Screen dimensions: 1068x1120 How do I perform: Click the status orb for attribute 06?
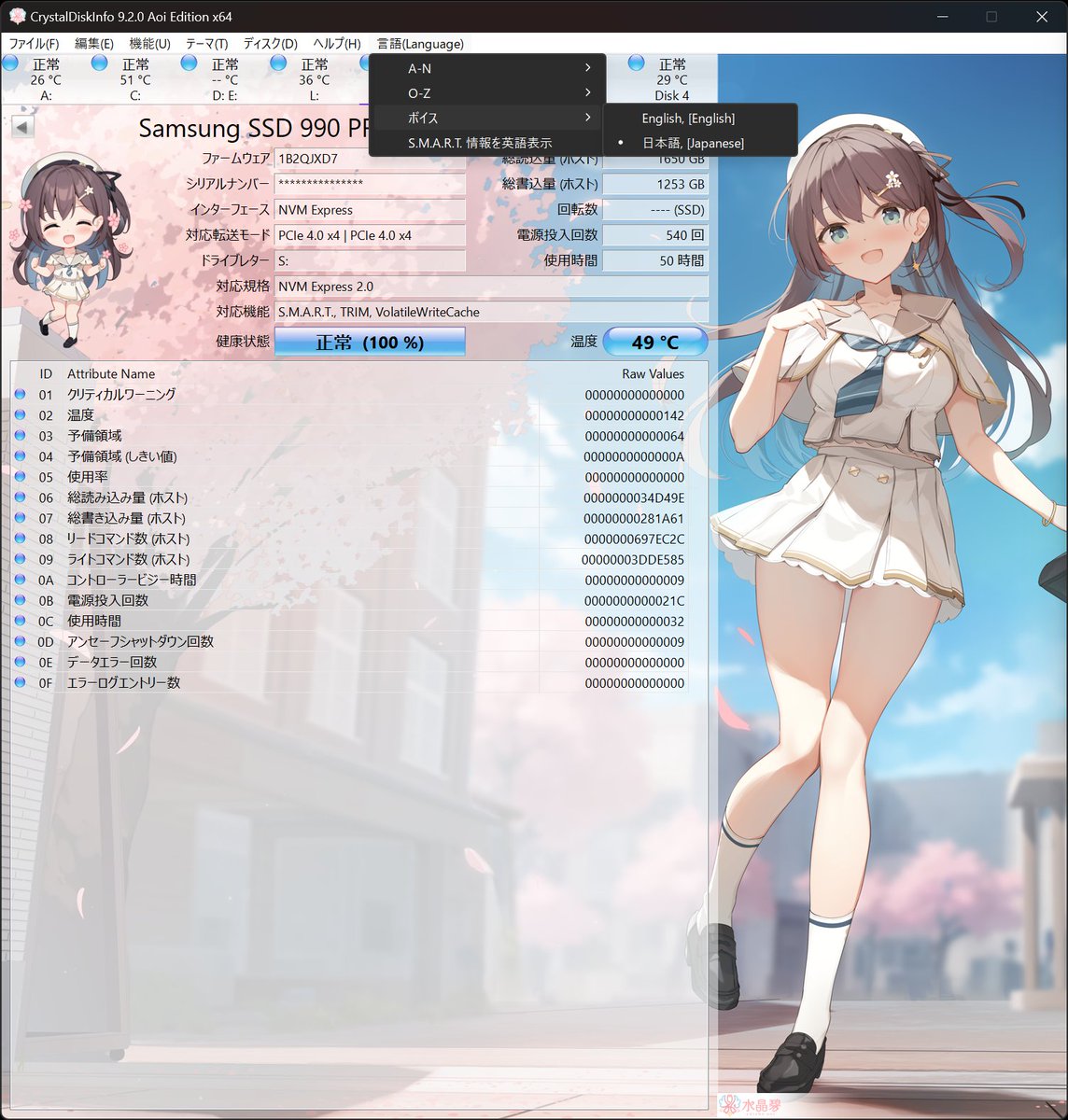[x=21, y=497]
